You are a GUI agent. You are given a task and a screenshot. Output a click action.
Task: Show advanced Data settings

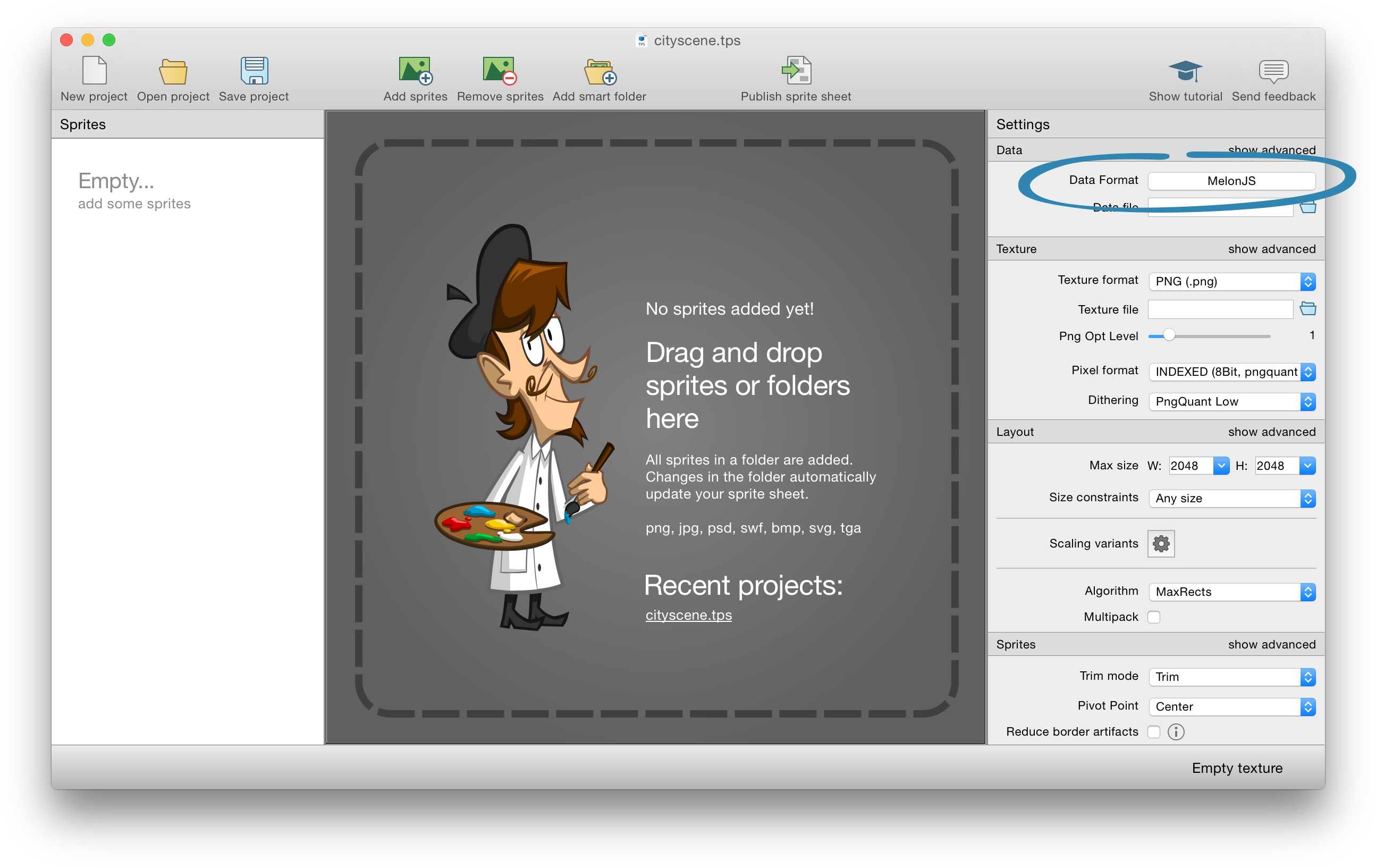coord(1271,150)
